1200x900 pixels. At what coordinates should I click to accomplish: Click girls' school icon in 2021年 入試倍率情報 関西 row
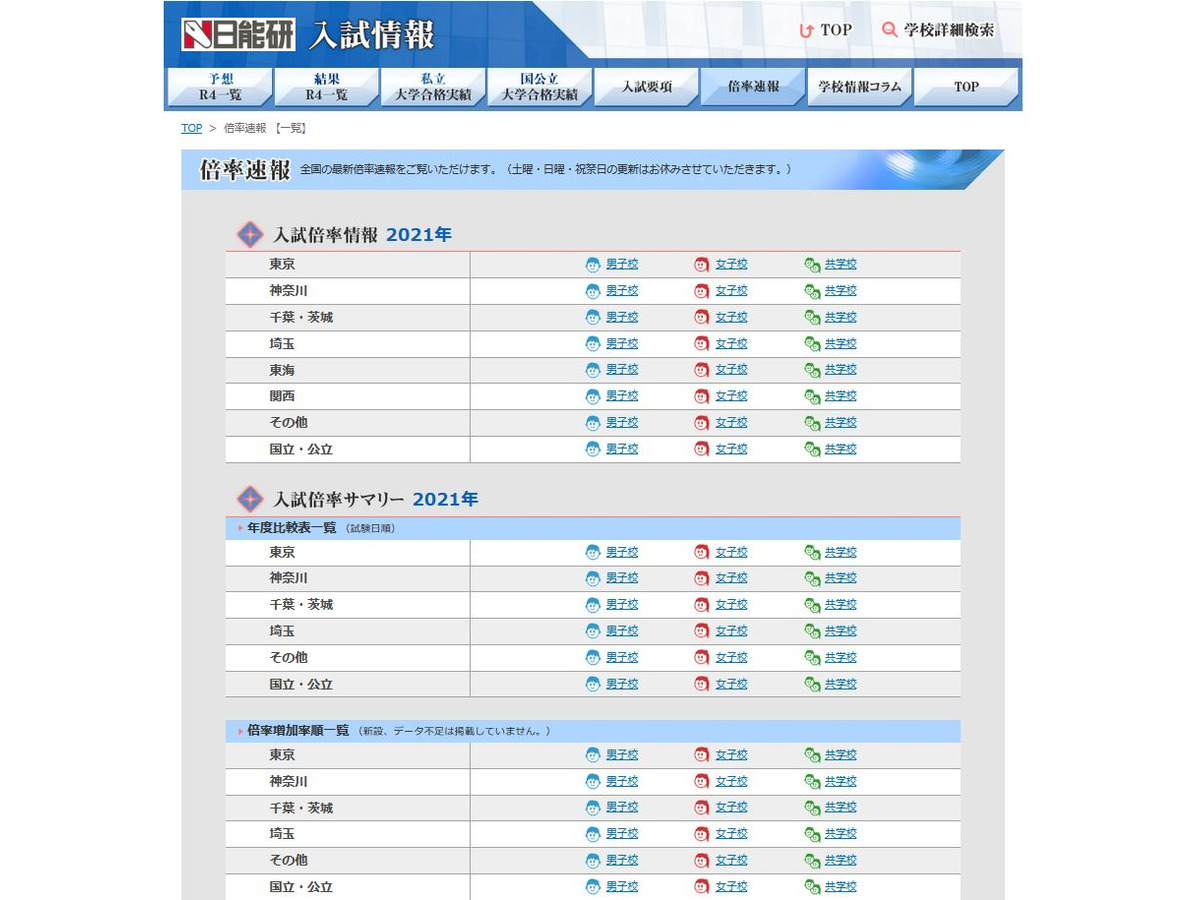coord(702,396)
